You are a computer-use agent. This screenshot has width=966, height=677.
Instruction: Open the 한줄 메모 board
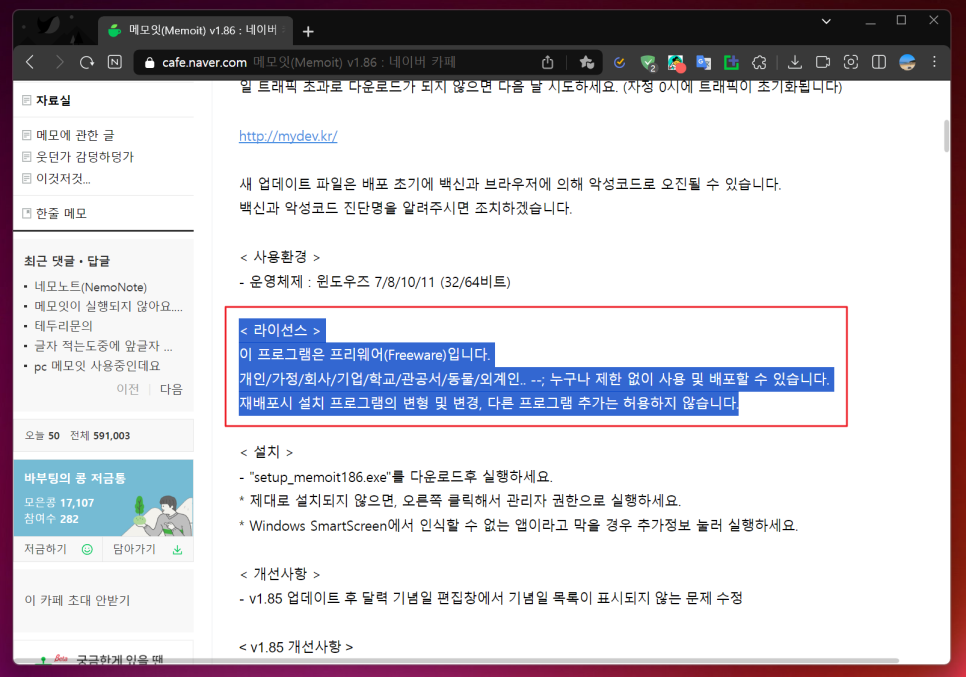pos(61,213)
